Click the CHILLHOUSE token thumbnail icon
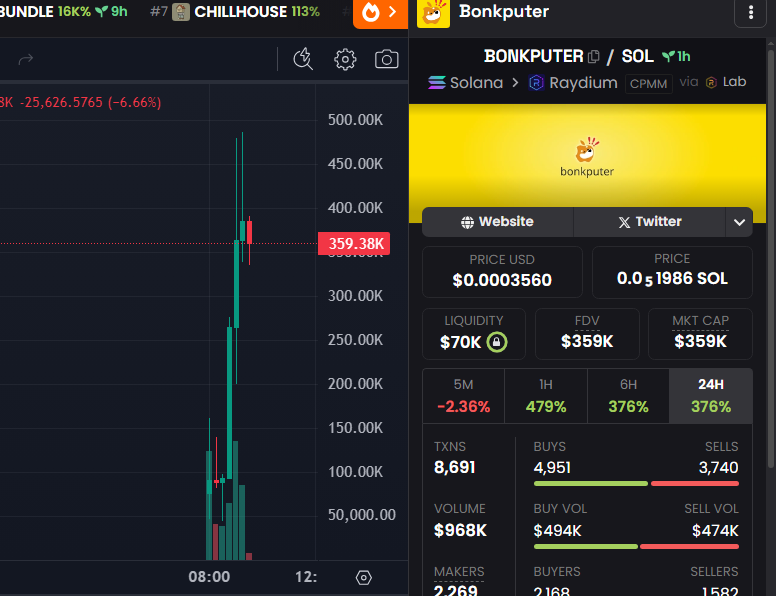The height and width of the screenshot is (596, 776). pos(181,12)
